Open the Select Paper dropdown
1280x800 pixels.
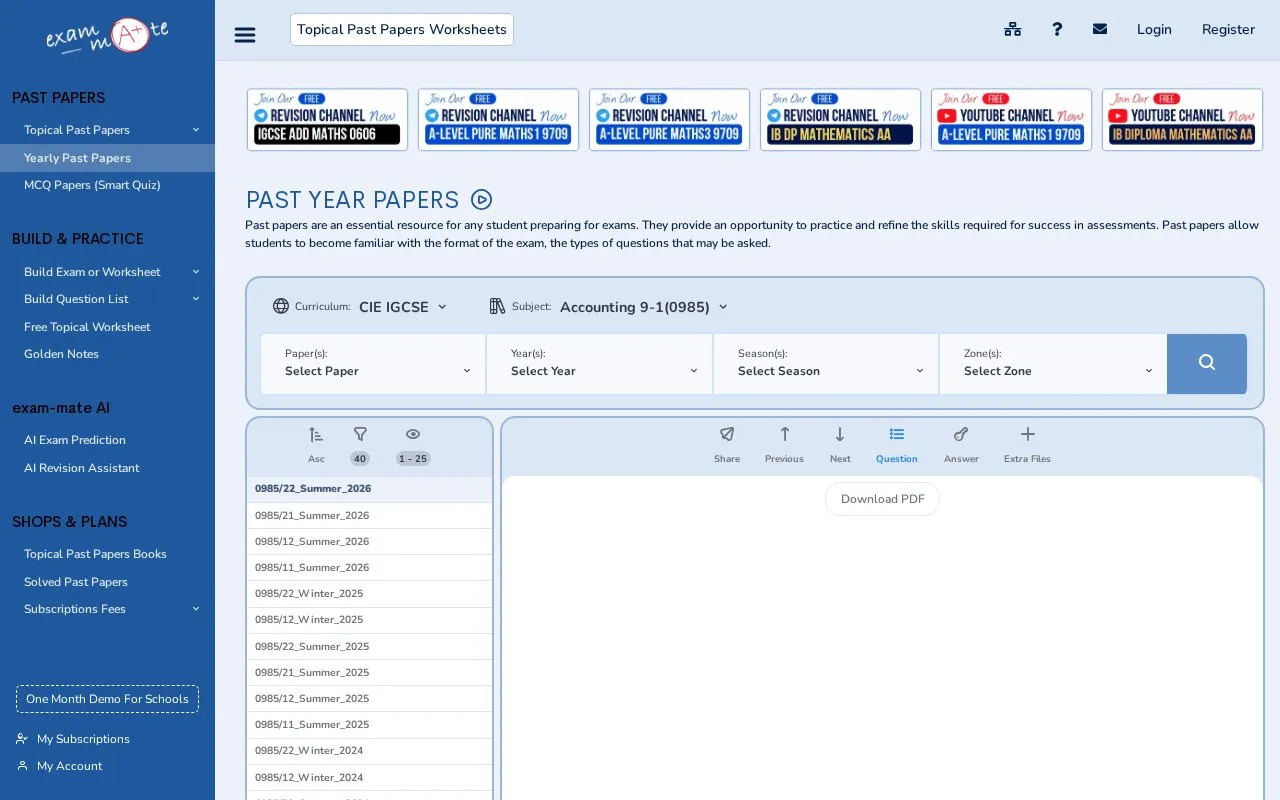tap(373, 363)
